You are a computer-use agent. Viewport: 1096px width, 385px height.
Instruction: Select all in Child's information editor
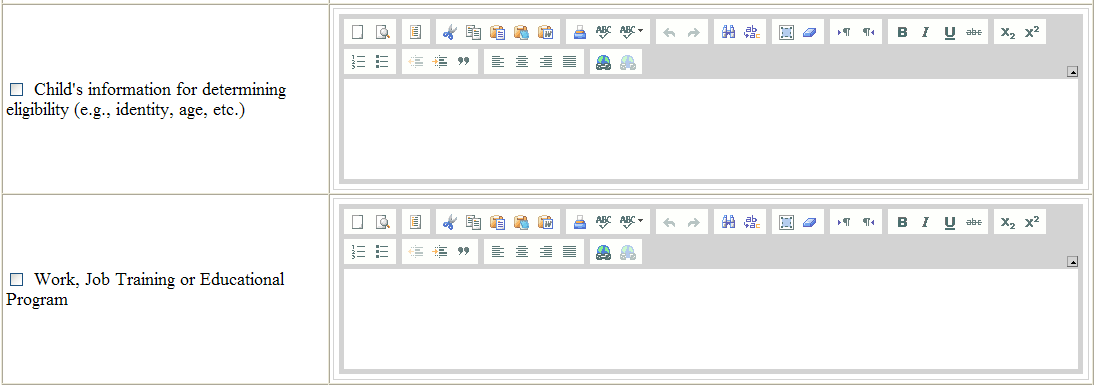(786, 31)
